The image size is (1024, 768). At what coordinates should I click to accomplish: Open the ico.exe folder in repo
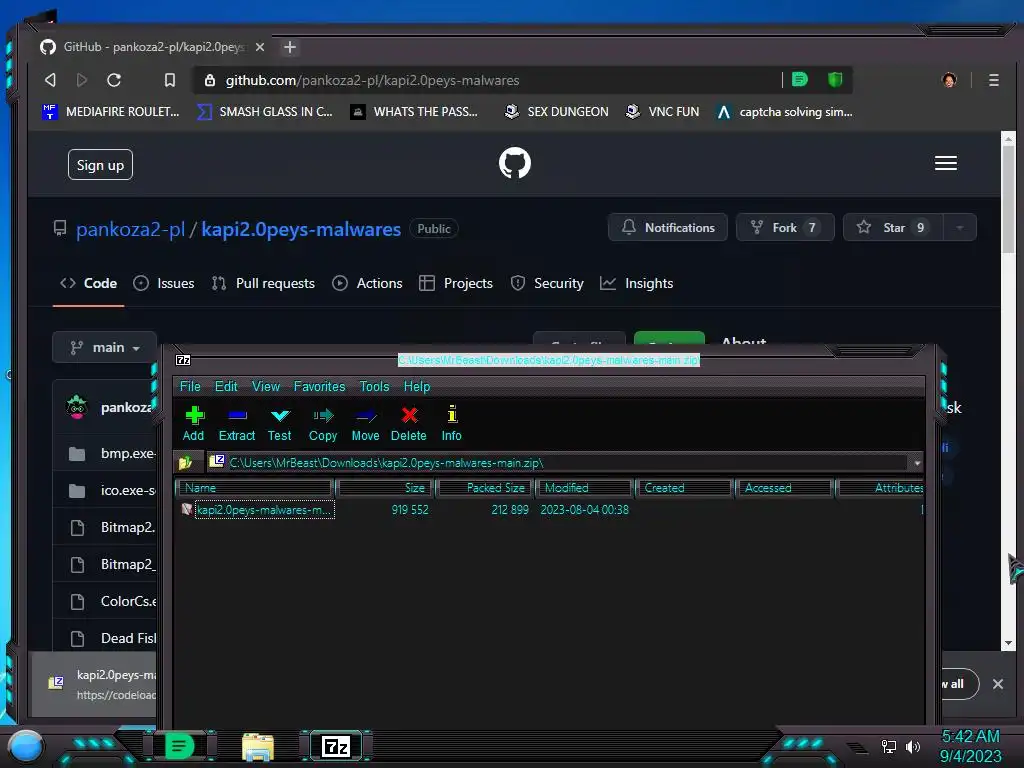[x=127, y=490]
